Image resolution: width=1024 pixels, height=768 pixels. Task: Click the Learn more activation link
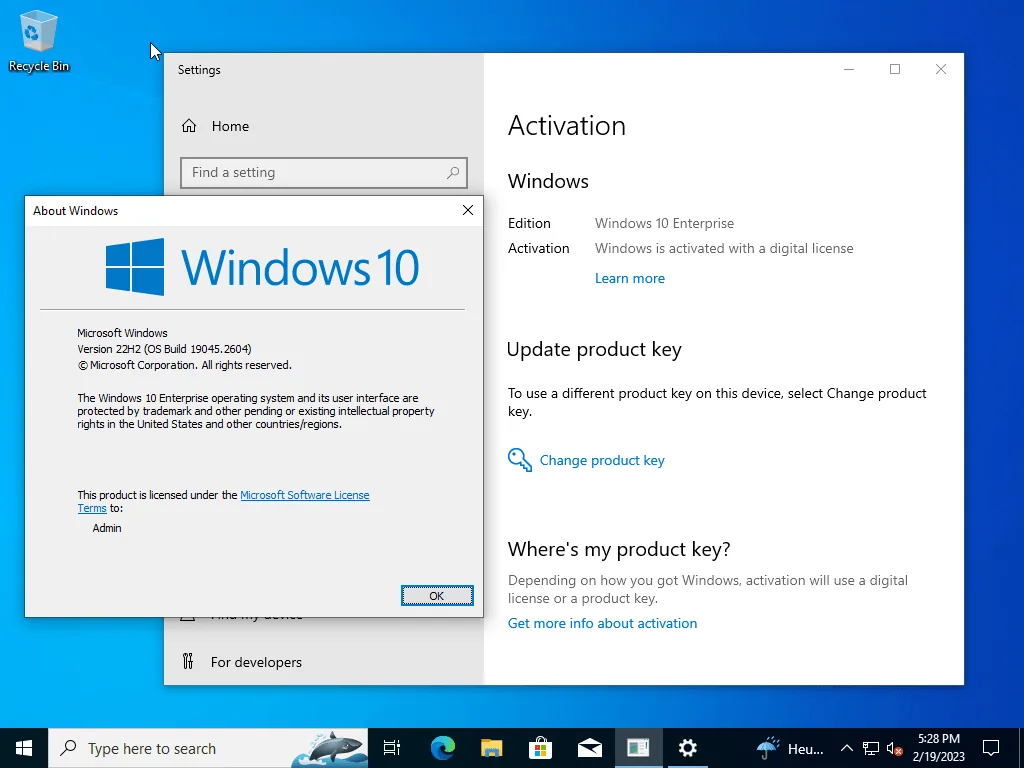(x=630, y=278)
